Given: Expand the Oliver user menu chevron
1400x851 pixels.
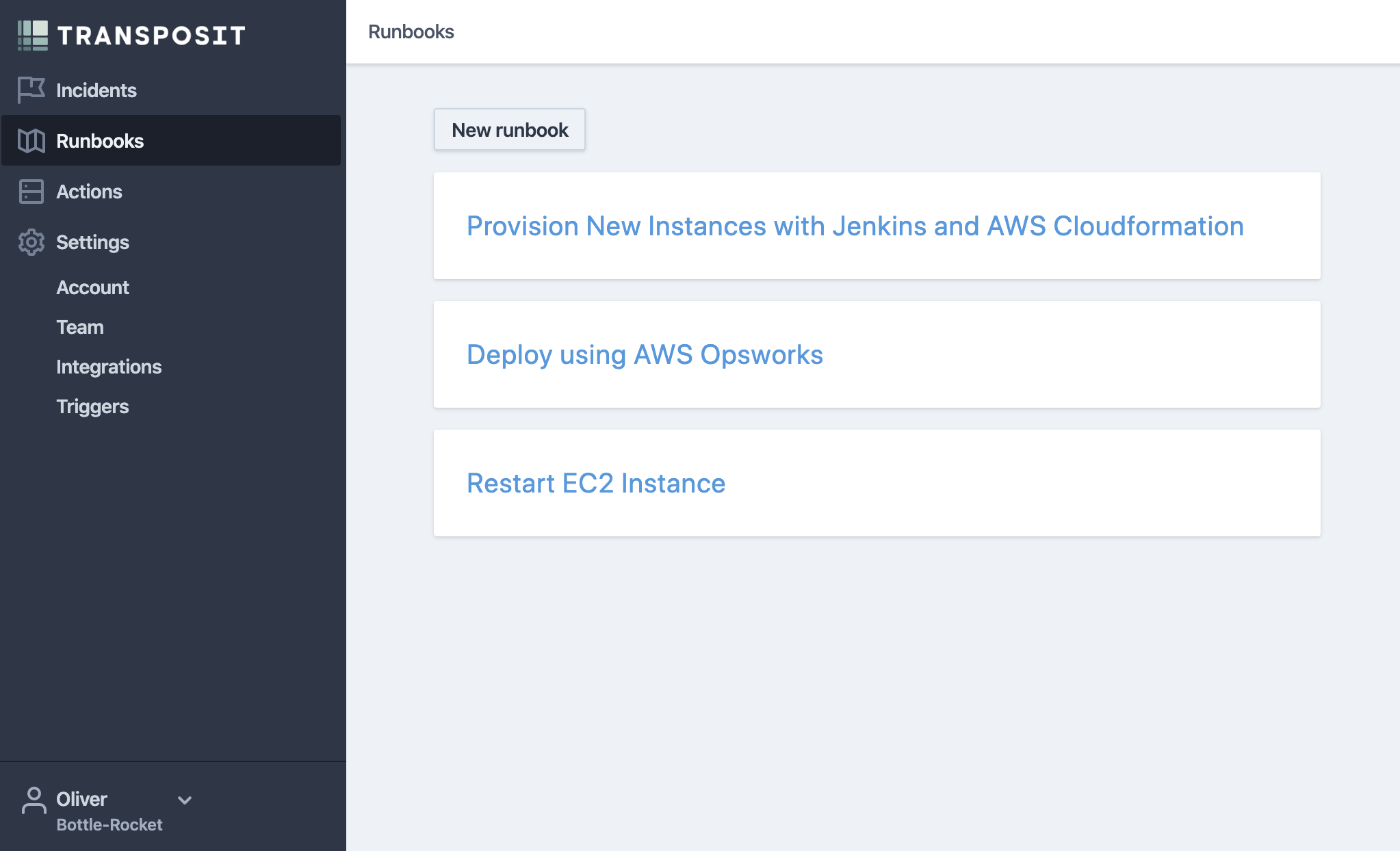Looking at the screenshot, I should tap(185, 800).
